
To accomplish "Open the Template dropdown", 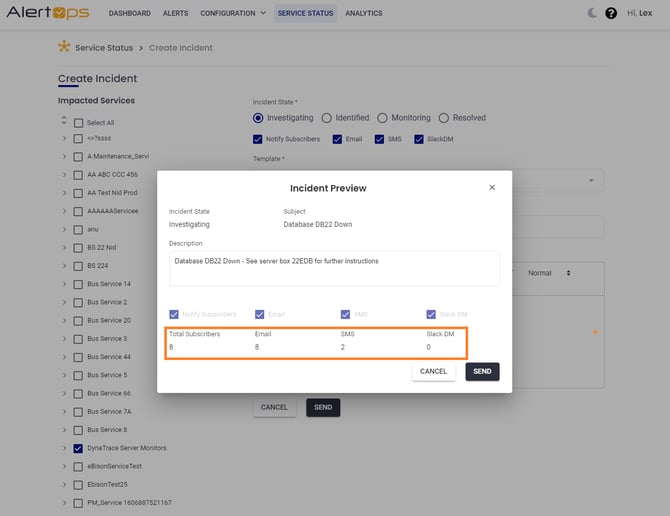I will [x=596, y=181].
